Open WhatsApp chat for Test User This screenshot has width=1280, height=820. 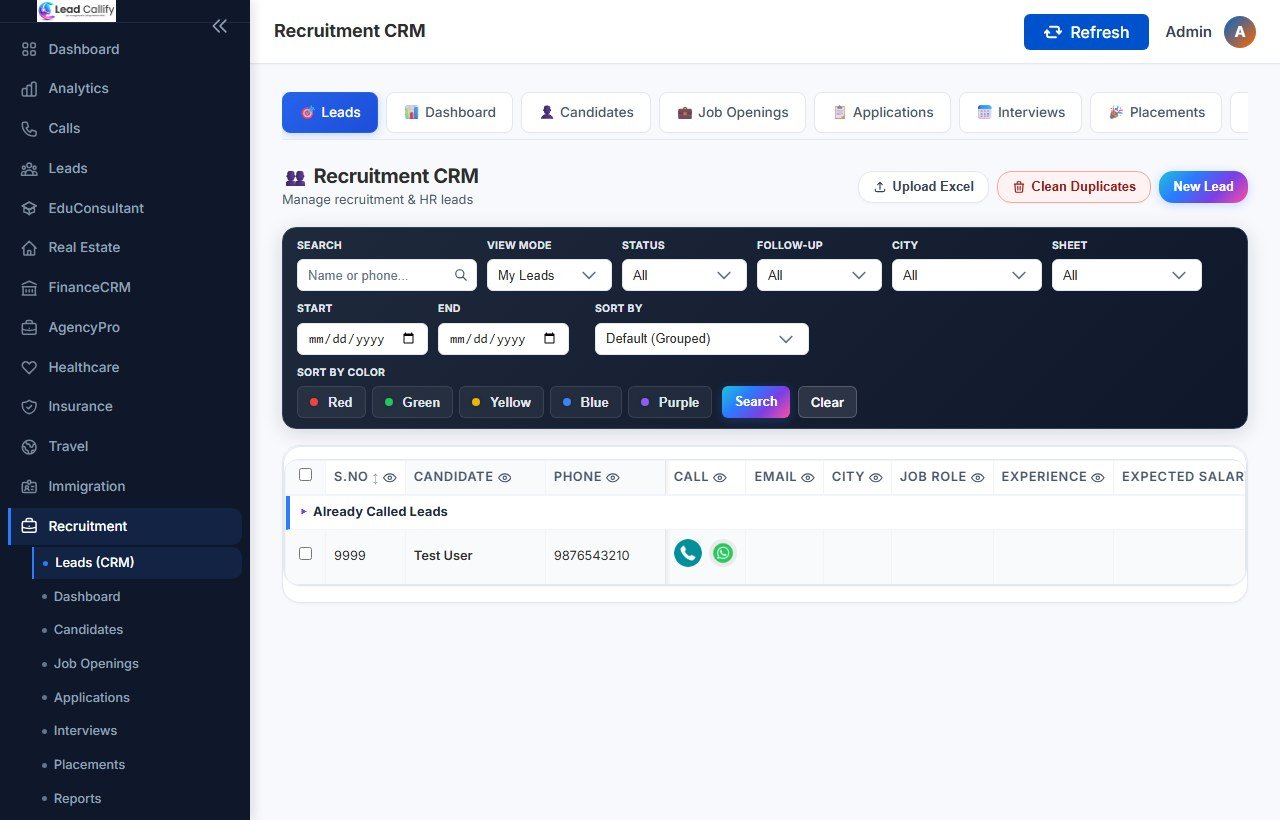click(x=723, y=553)
